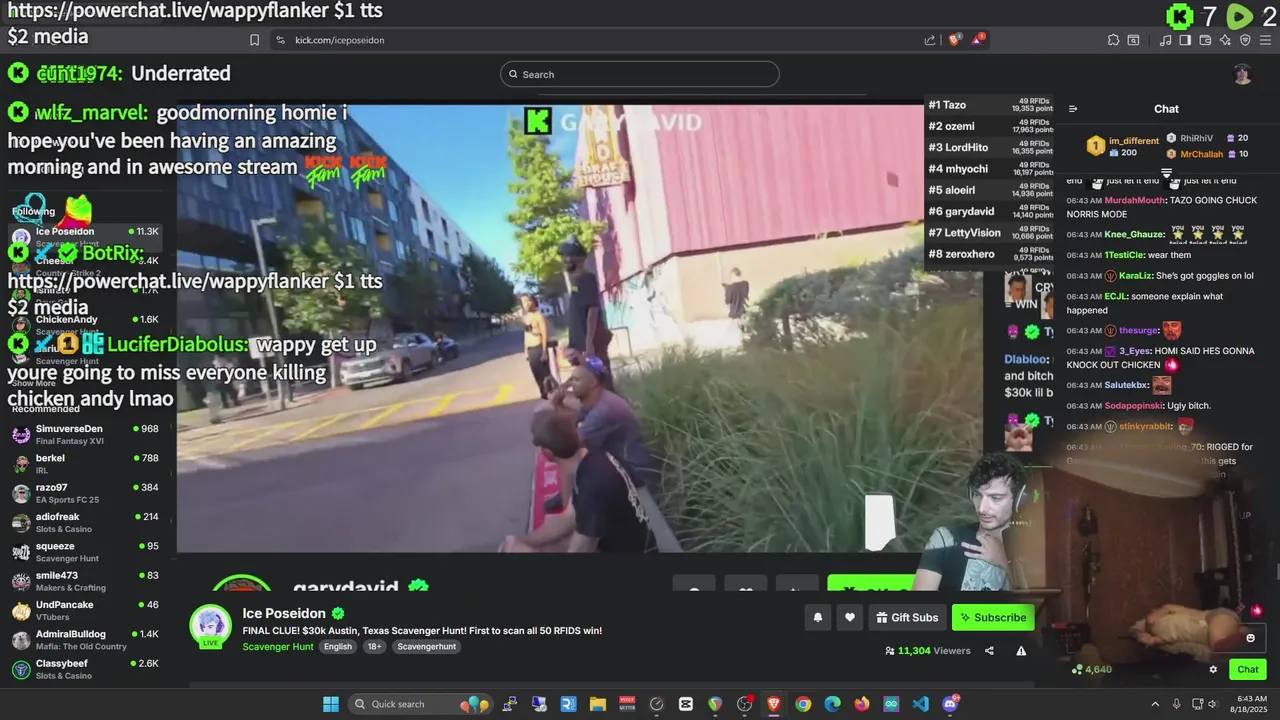Open File Explorer from the taskbar

click(597, 704)
